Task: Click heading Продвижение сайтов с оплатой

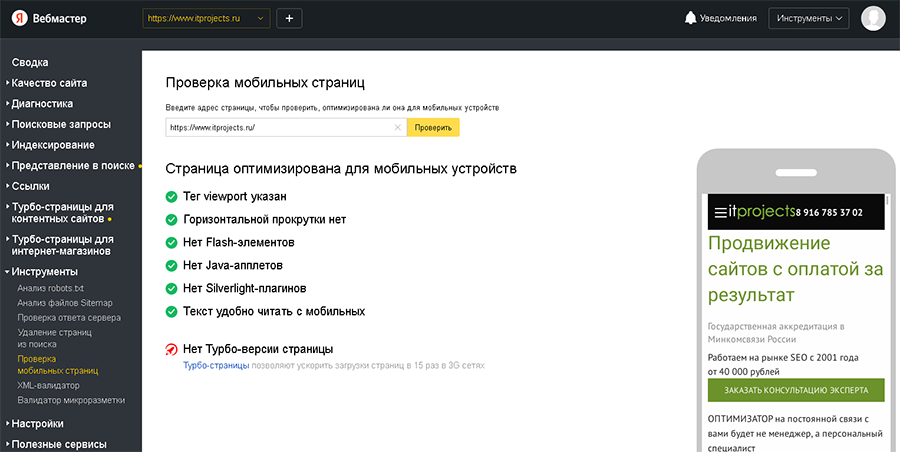Action: coord(796,269)
